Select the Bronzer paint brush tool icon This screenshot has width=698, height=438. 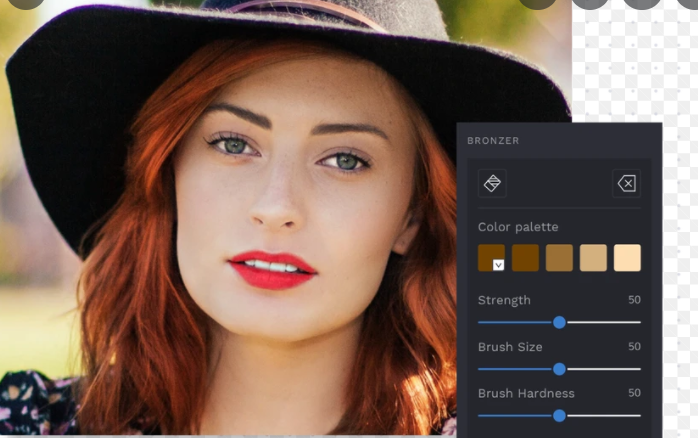tap(492, 183)
